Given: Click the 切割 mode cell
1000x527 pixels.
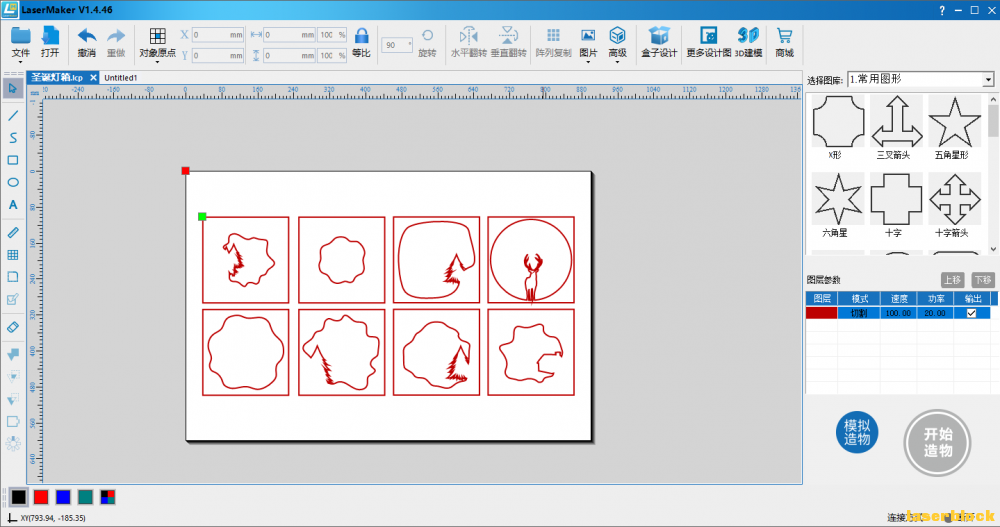Looking at the screenshot, I should tap(859, 313).
